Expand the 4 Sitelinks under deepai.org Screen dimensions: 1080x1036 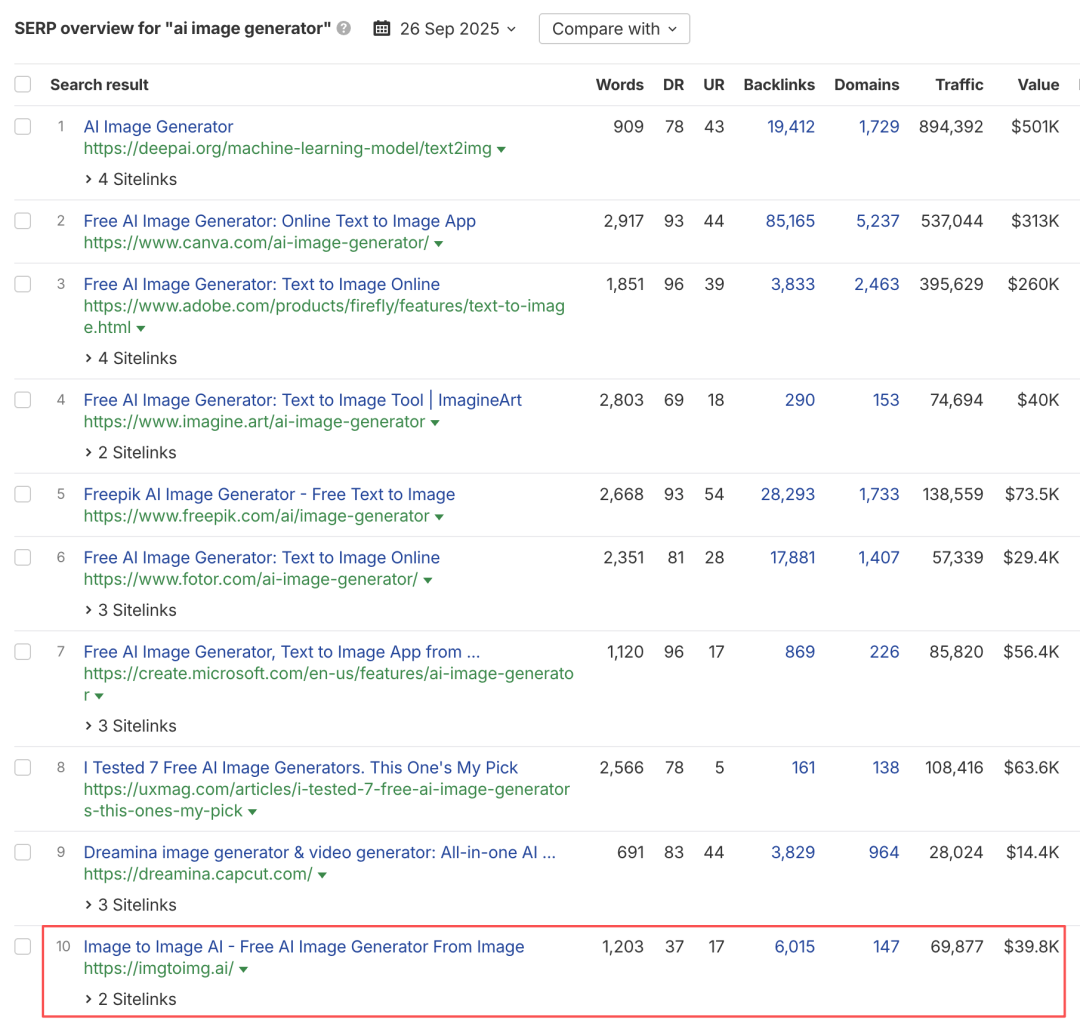tap(131, 180)
